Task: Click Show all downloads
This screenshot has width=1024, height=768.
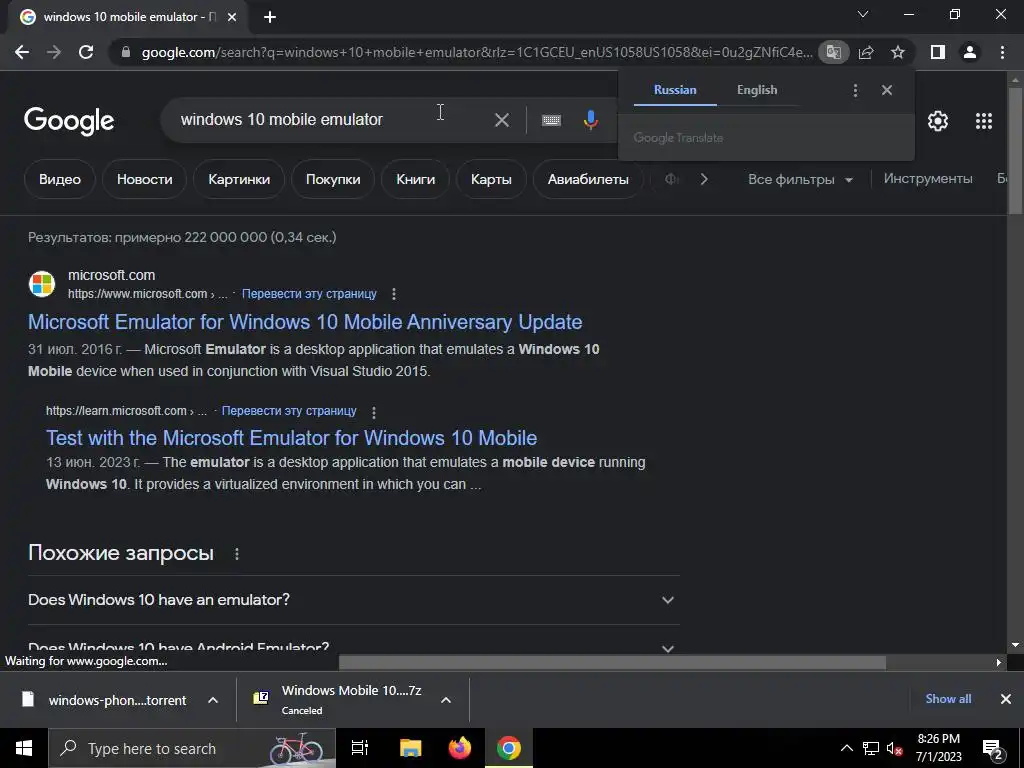Action: [x=948, y=699]
